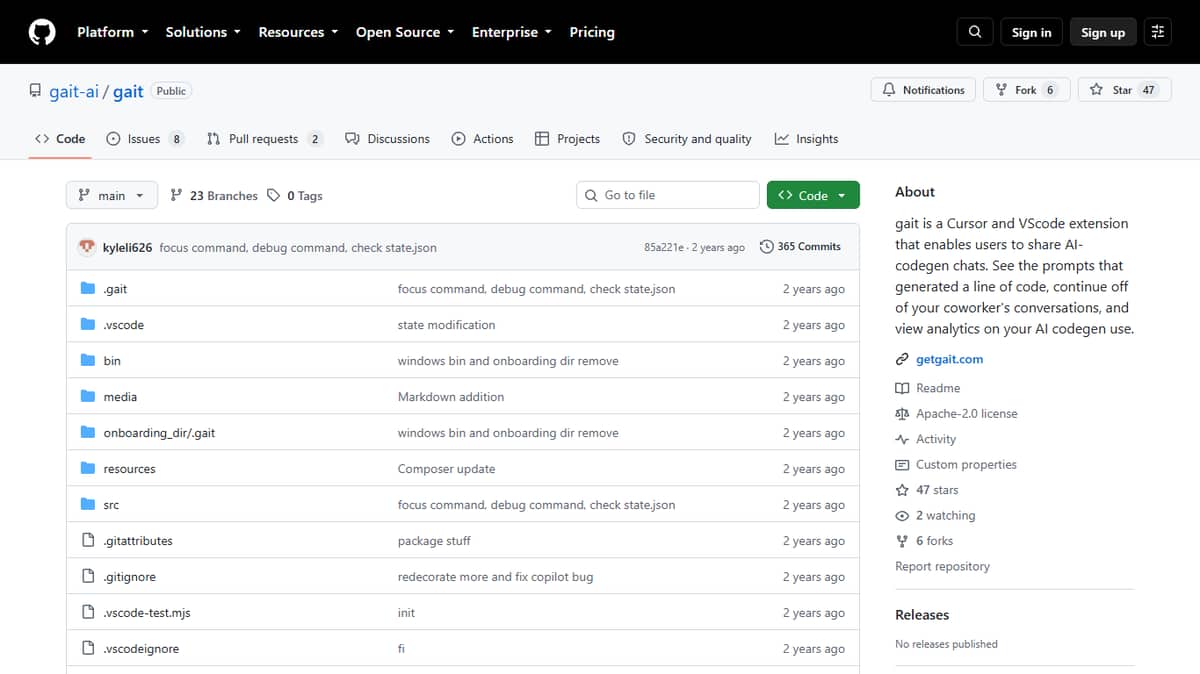Click the kyleli626 avatar image
The image size is (1200, 674).
[x=87, y=247]
